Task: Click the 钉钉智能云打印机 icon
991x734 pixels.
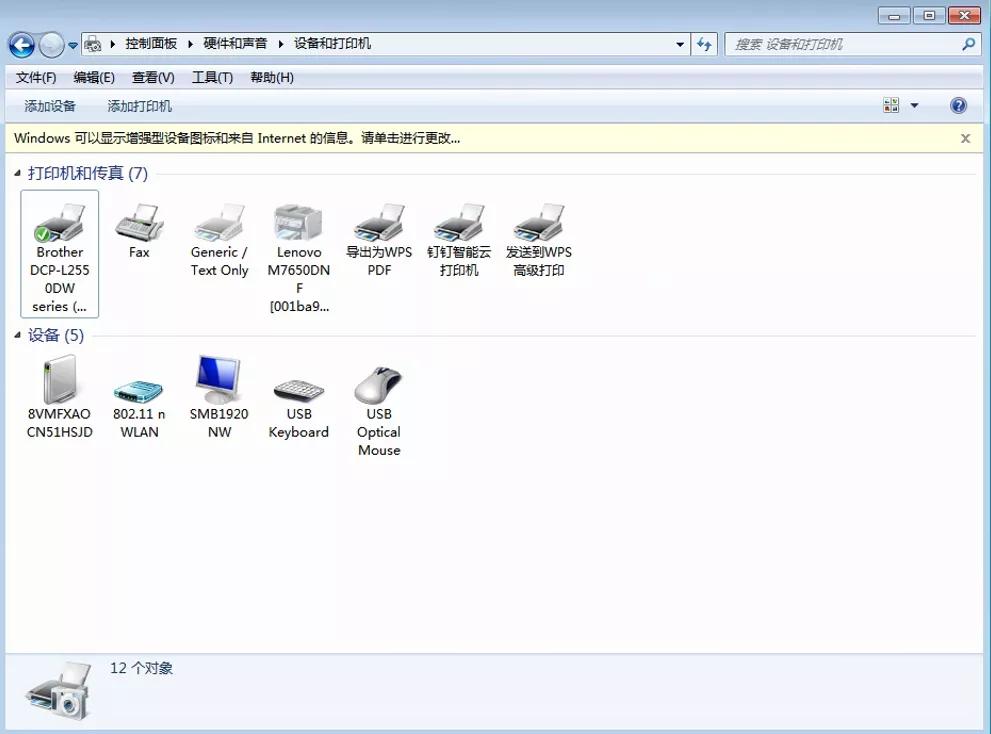Action: 459,223
